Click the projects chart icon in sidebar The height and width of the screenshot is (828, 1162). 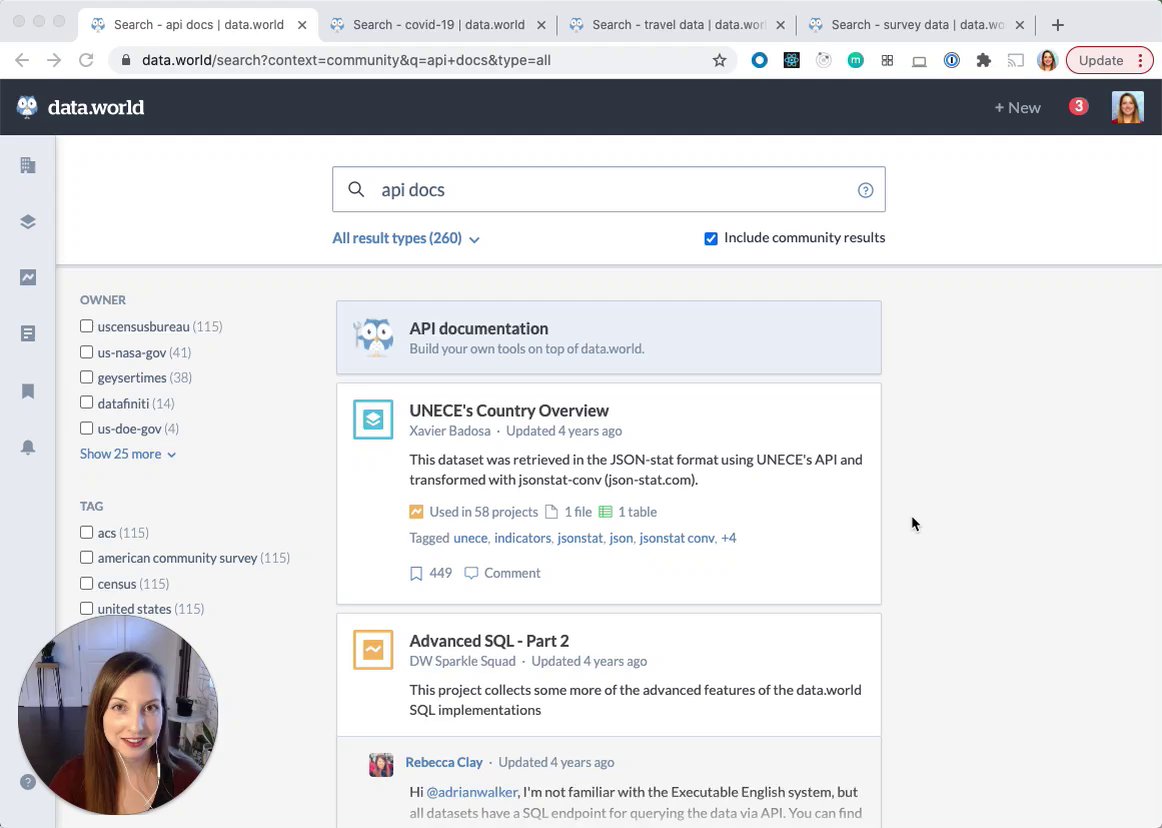pyautogui.click(x=28, y=278)
